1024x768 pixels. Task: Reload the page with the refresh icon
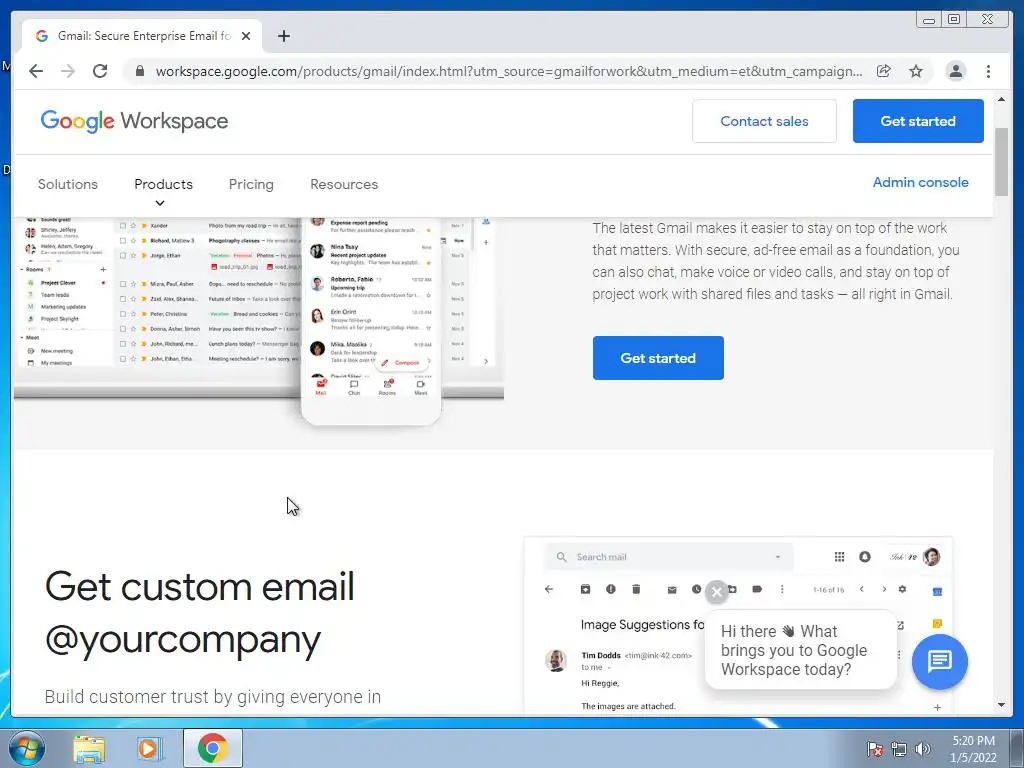(100, 71)
